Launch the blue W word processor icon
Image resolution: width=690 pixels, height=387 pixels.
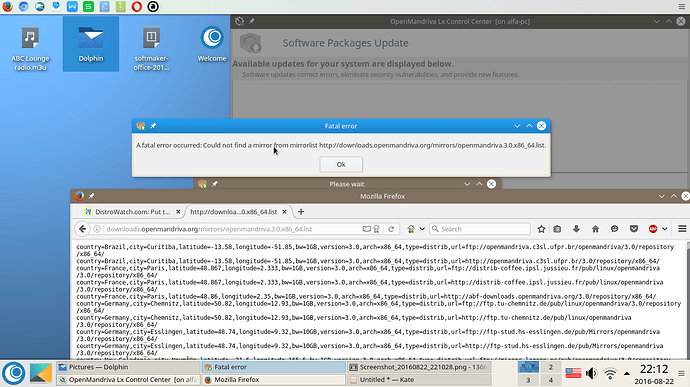tap(72, 7)
